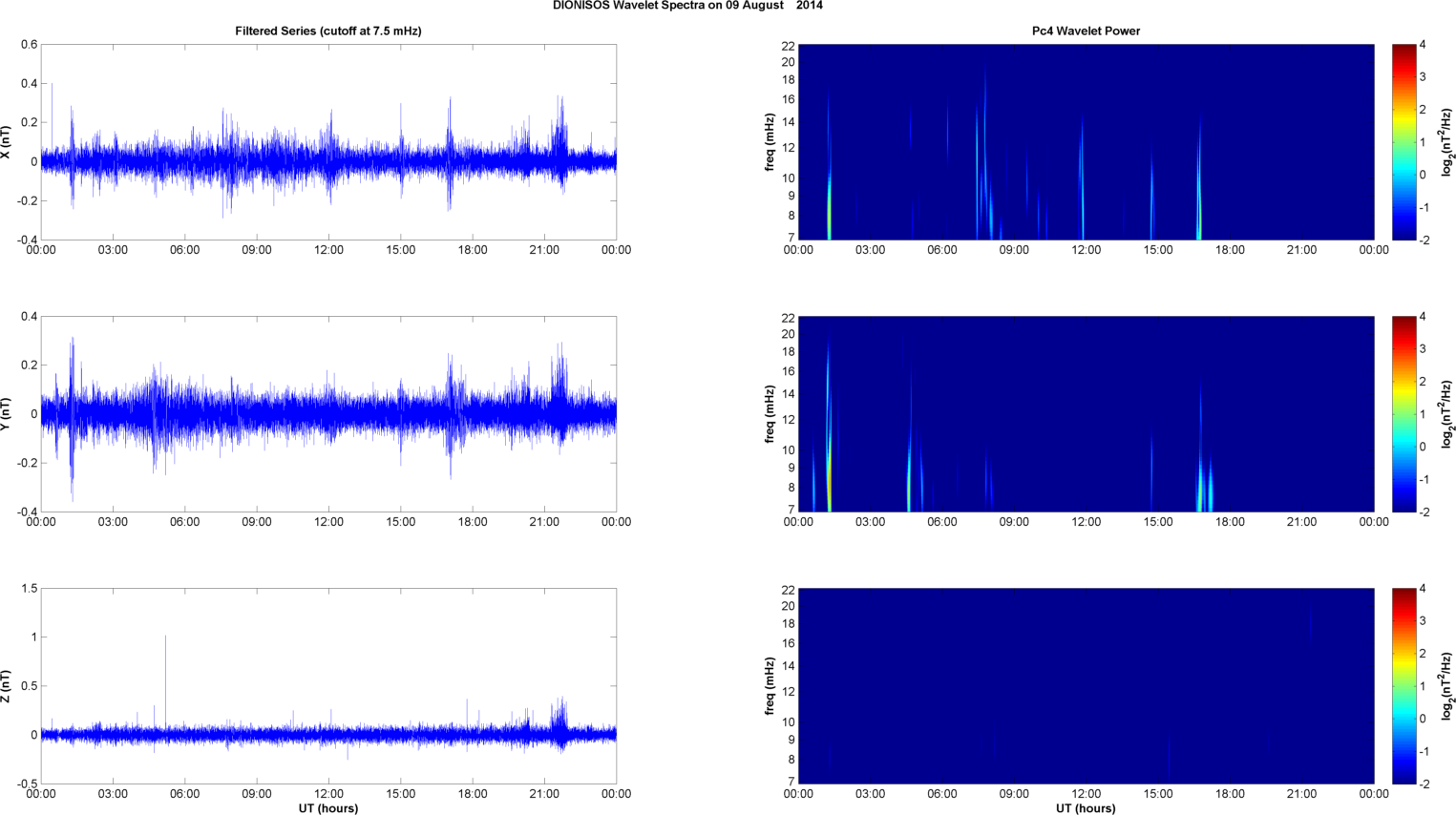The image size is (1456, 815).
Task: Click the DIONISOS Wavelet Spectra main title
Action: click(687, 6)
